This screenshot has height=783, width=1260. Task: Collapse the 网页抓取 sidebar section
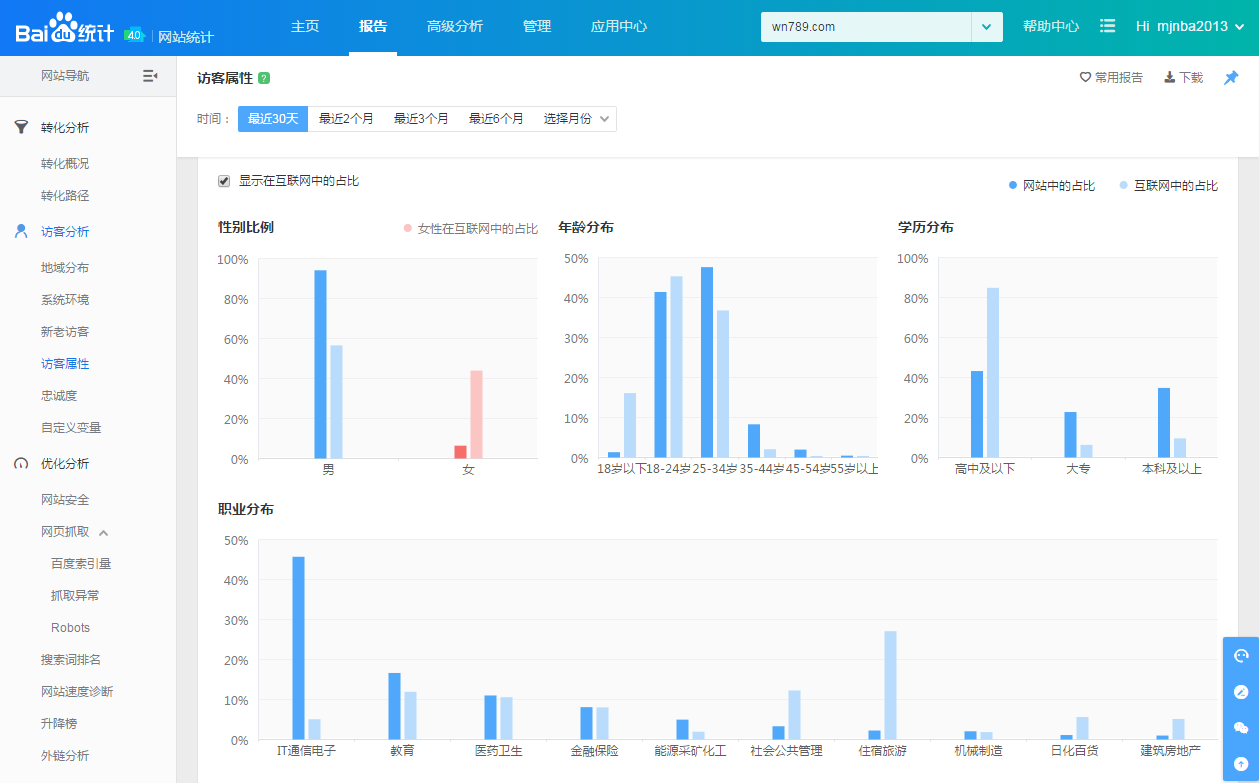[x=103, y=532]
